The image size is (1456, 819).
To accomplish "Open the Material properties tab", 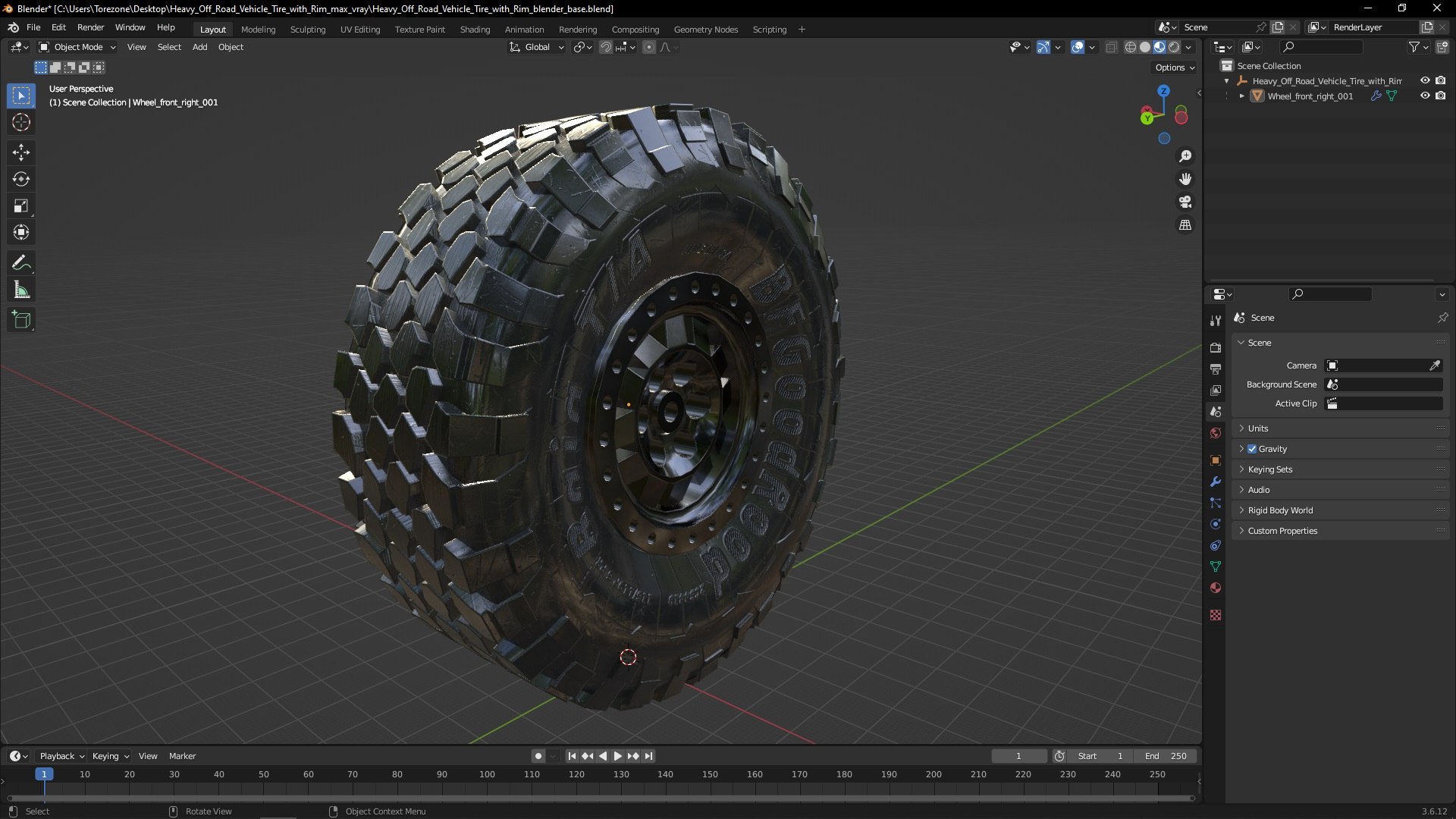I will point(1216,588).
